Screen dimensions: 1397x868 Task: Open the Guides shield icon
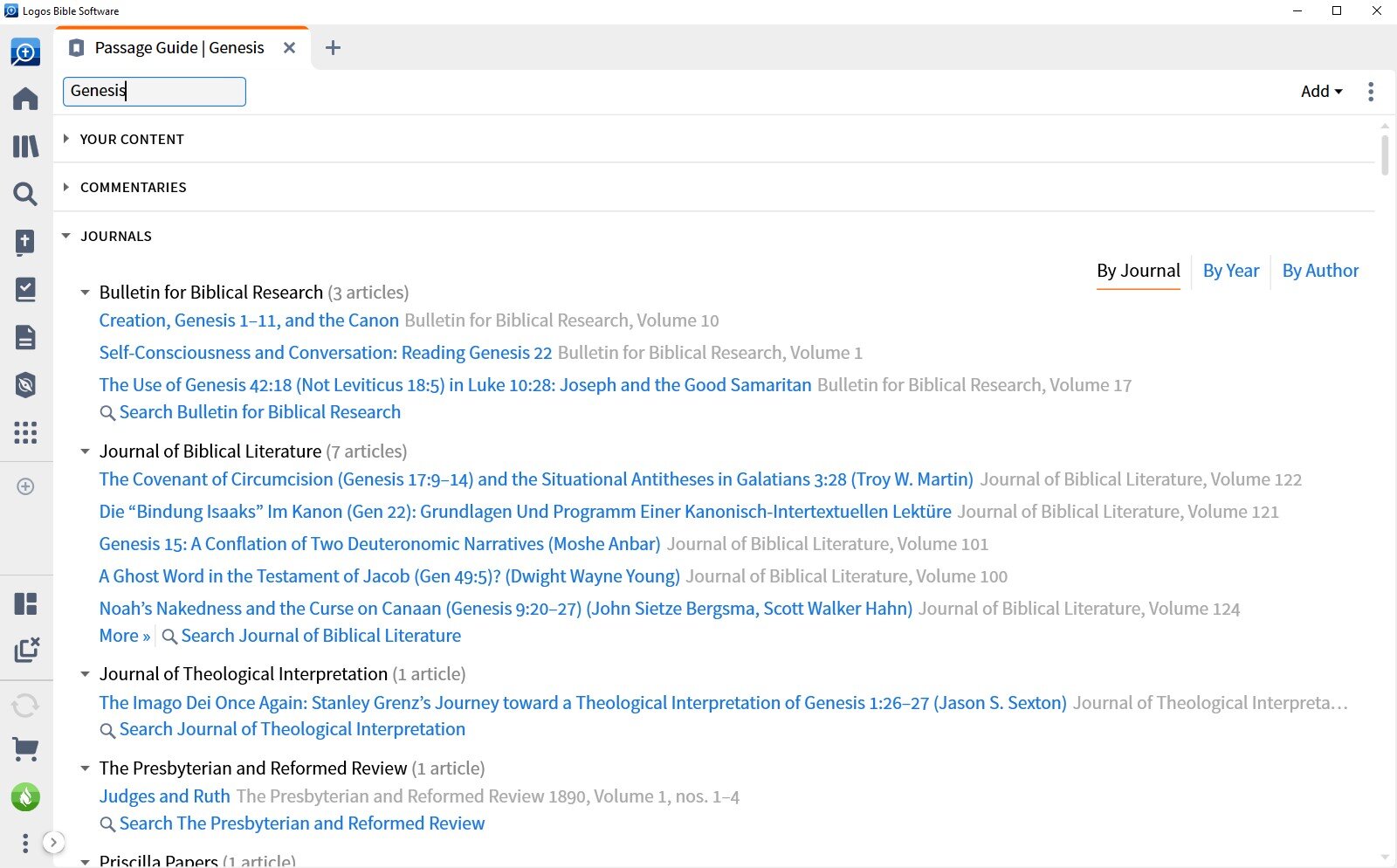click(x=25, y=385)
